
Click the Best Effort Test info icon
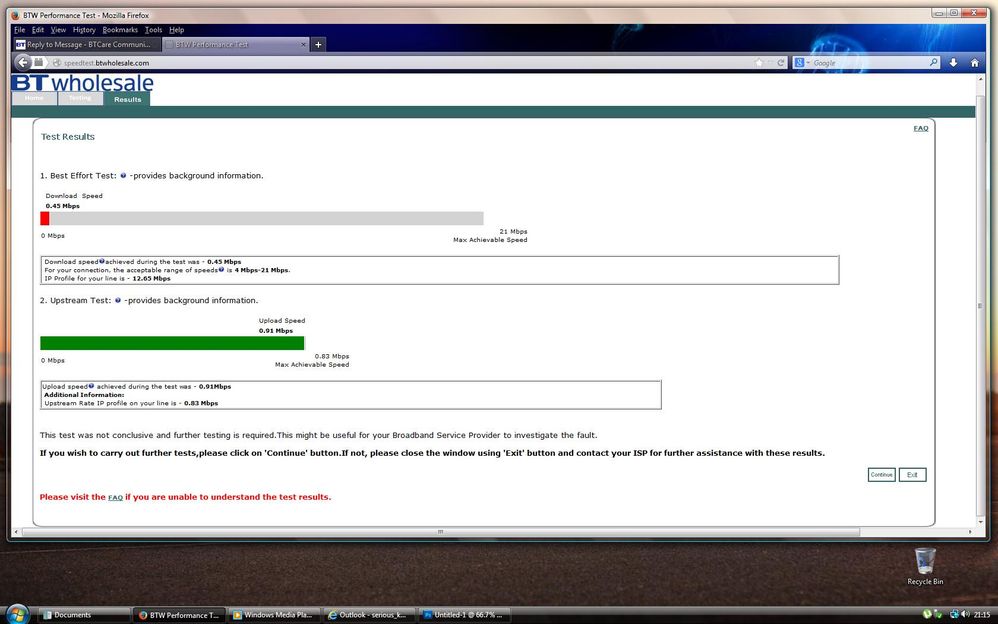123,175
